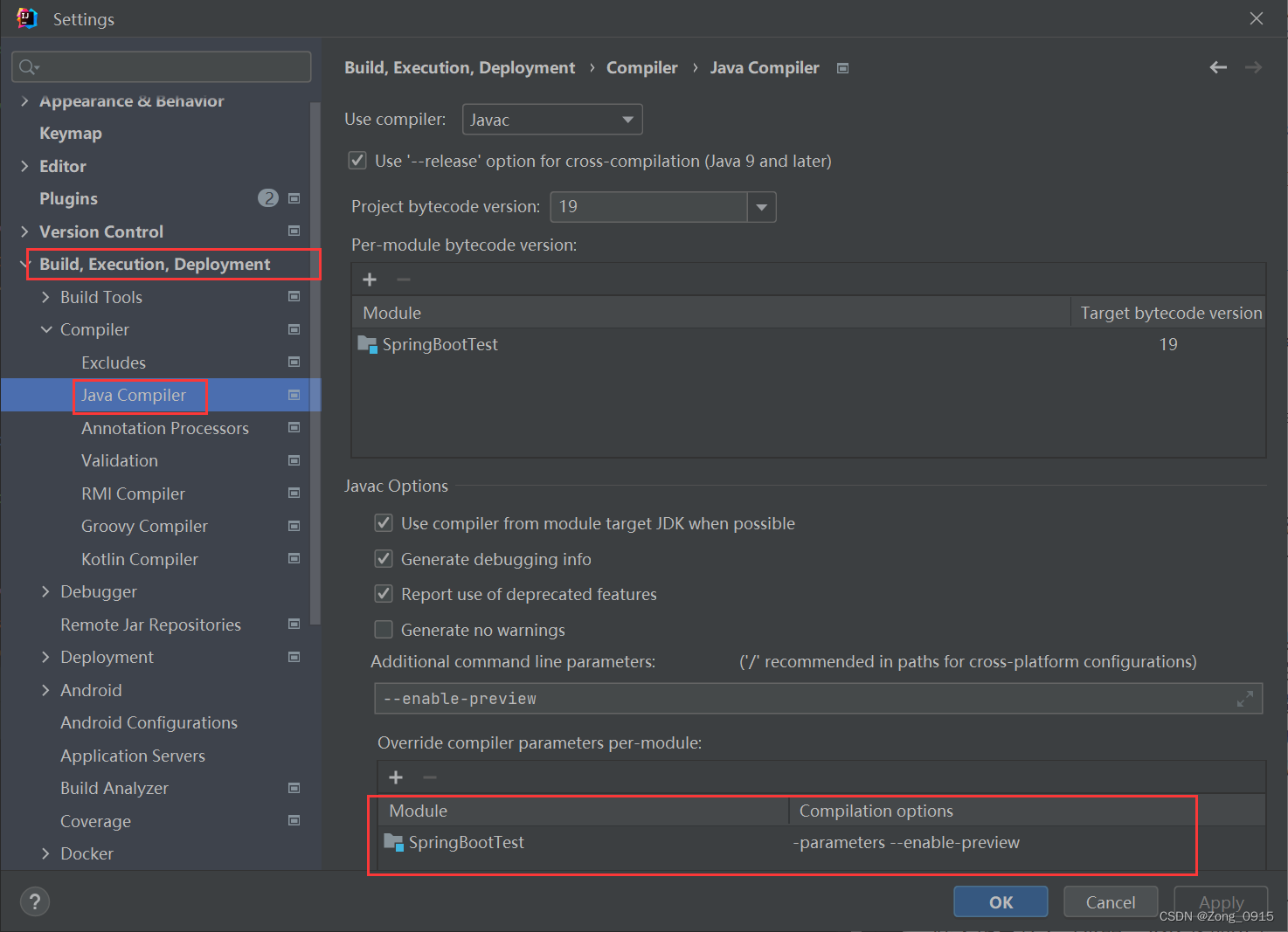This screenshot has width=1288, height=932.
Task: Add a per-module bytecode version entry
Action: tap(370, 280)
